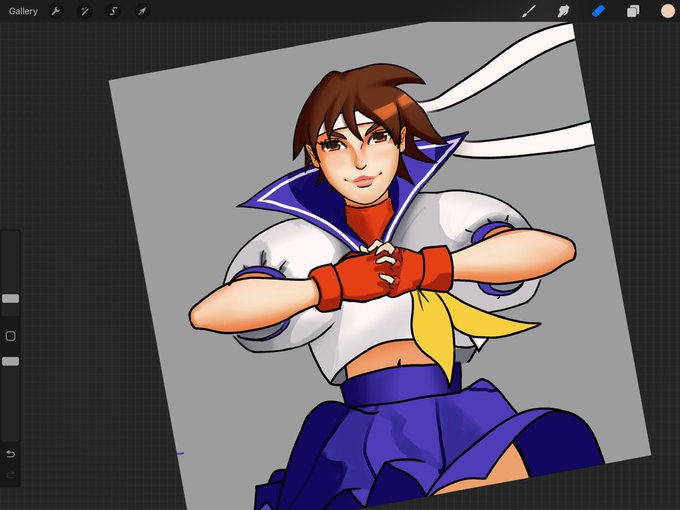Select the Smudge tool
Viewport: 680px width, 510px height.
point(563,11)
